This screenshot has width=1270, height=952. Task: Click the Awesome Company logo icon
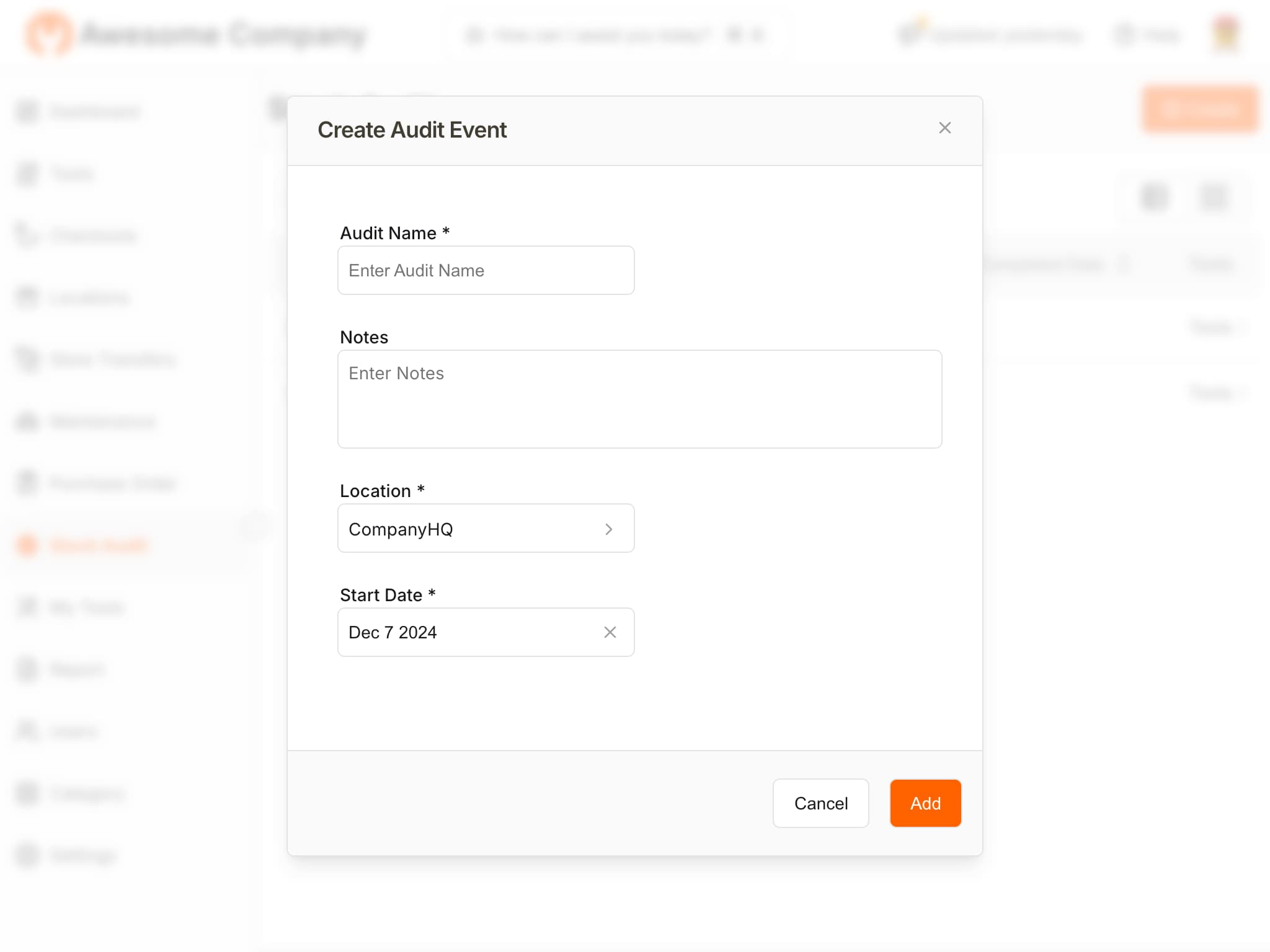pos(48,34)
